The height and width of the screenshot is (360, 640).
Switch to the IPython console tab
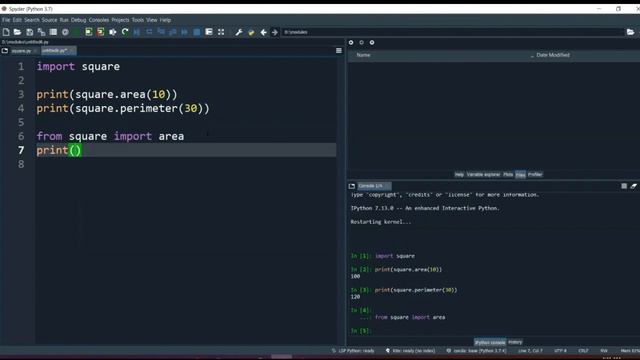click(x=490, y=342)
